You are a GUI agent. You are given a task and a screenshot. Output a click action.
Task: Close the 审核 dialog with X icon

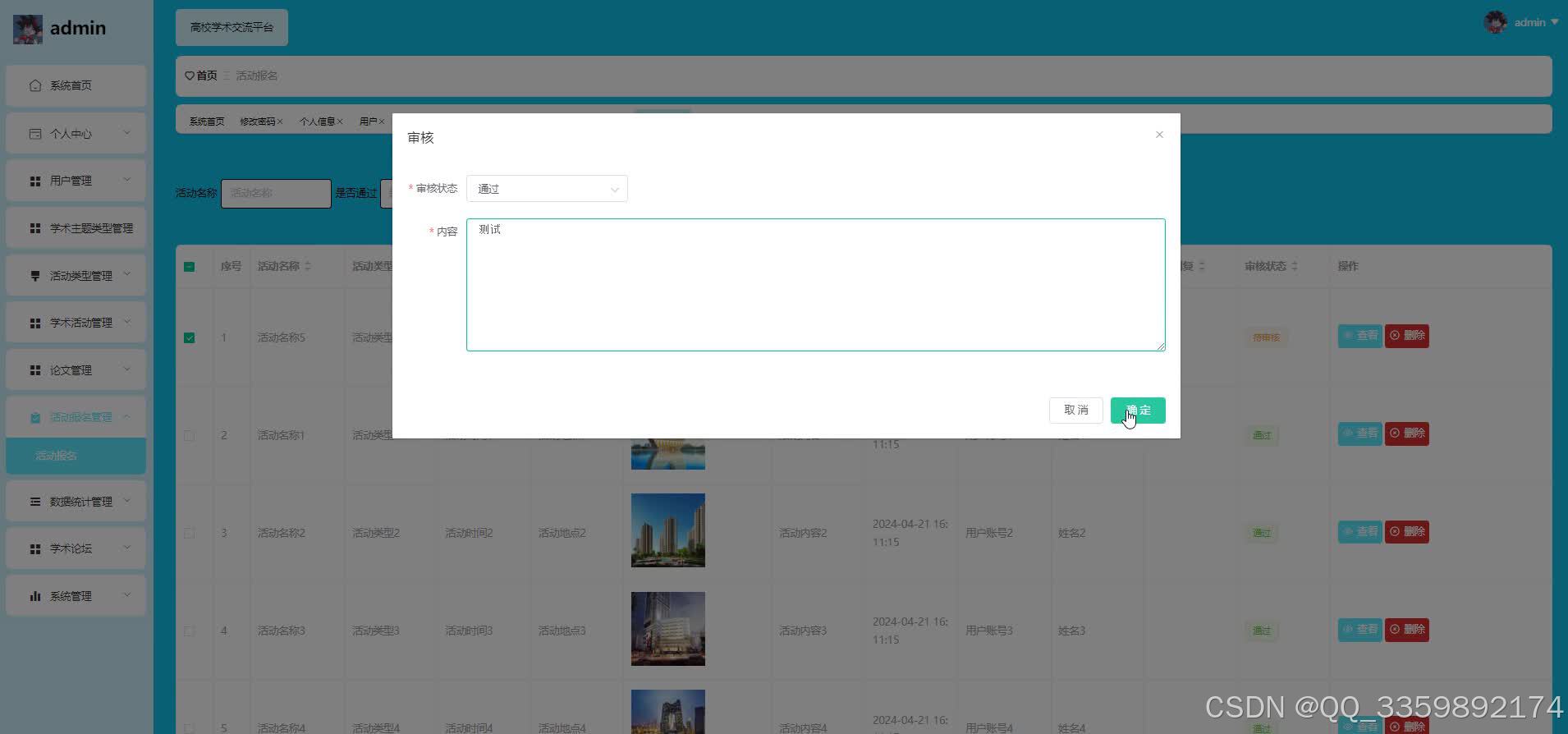[1159, 135]
